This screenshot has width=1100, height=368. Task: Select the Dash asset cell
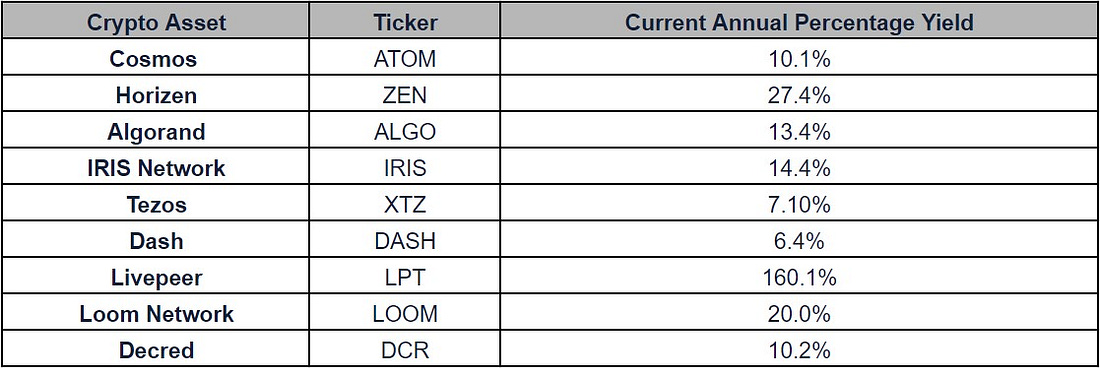pyautogui.click(x=156, y=240)
